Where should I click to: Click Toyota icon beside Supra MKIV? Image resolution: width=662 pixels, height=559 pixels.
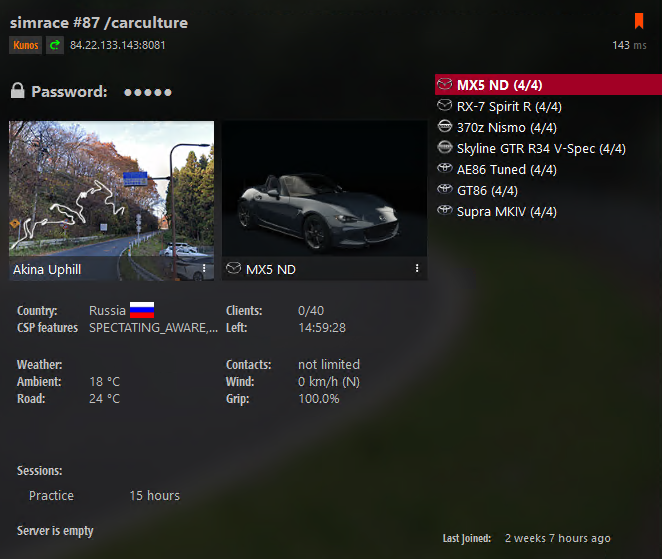[x=445, y=209]
